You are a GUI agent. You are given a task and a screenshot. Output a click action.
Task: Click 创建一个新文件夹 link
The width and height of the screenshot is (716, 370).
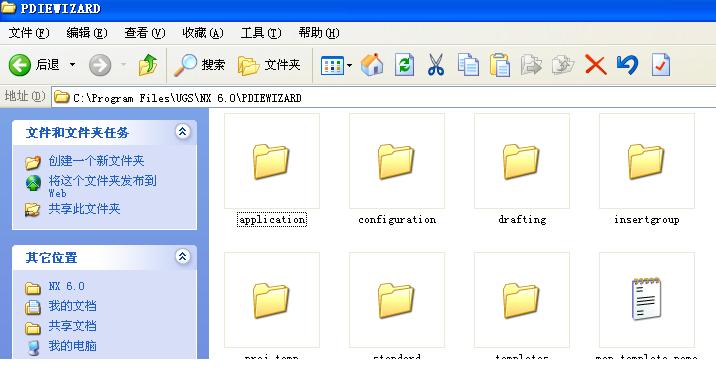point(96,161)
